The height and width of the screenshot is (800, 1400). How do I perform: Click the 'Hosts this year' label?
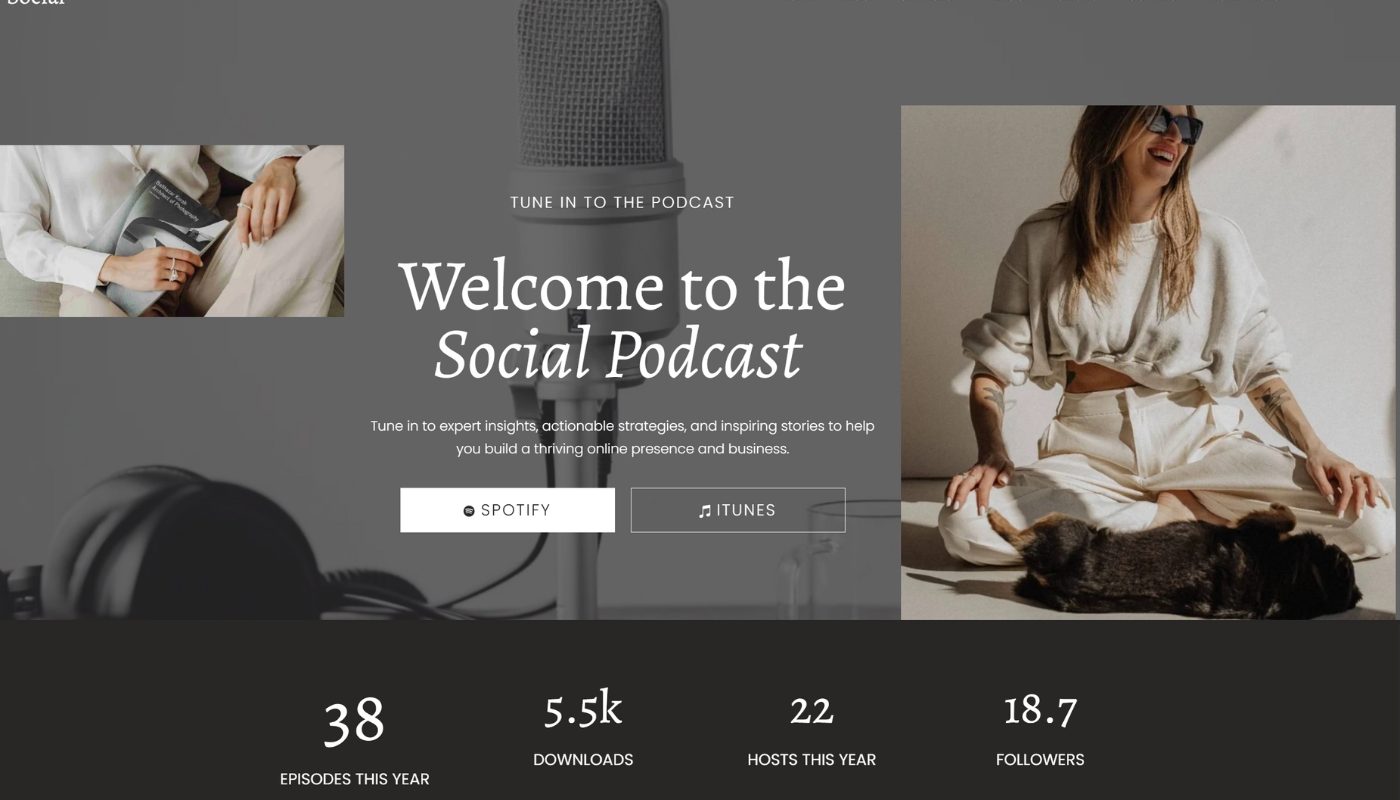811,760
